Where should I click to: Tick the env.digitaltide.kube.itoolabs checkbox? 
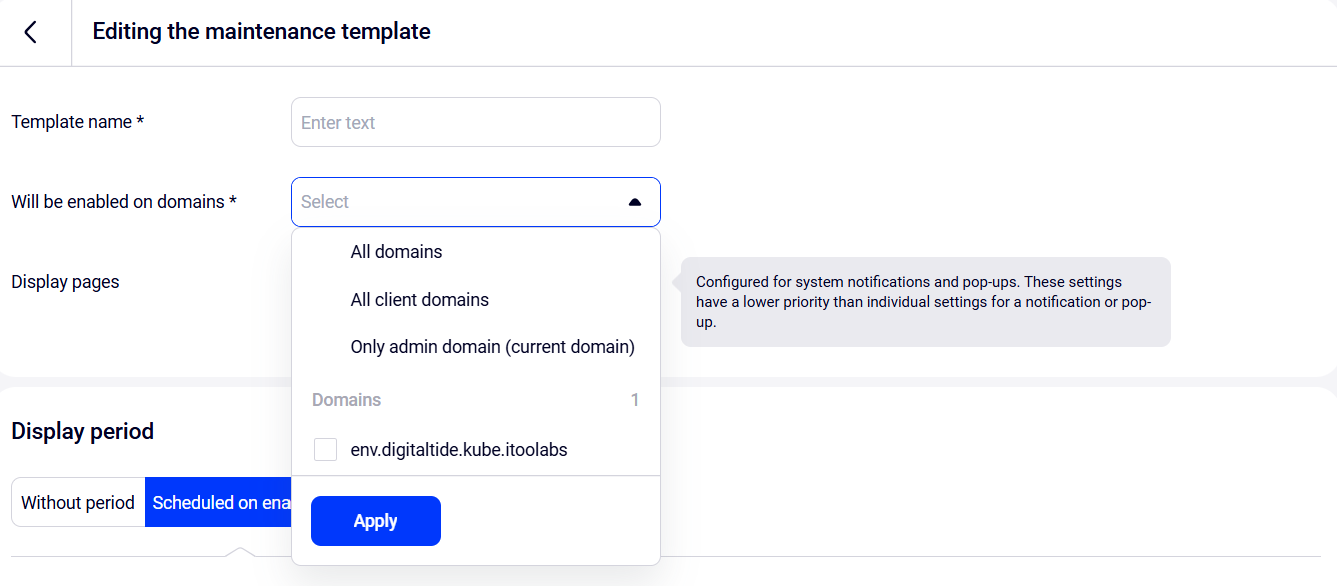325,450
